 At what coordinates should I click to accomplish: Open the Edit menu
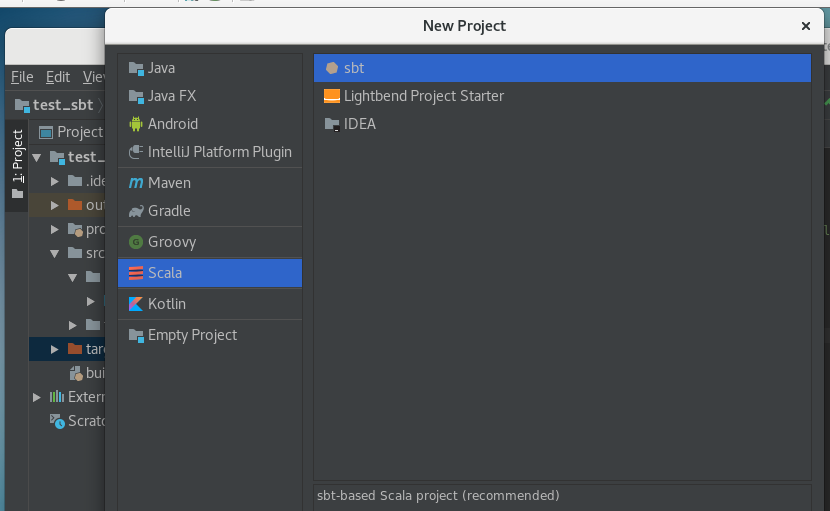pyautogui.click(x=58, y=77)
